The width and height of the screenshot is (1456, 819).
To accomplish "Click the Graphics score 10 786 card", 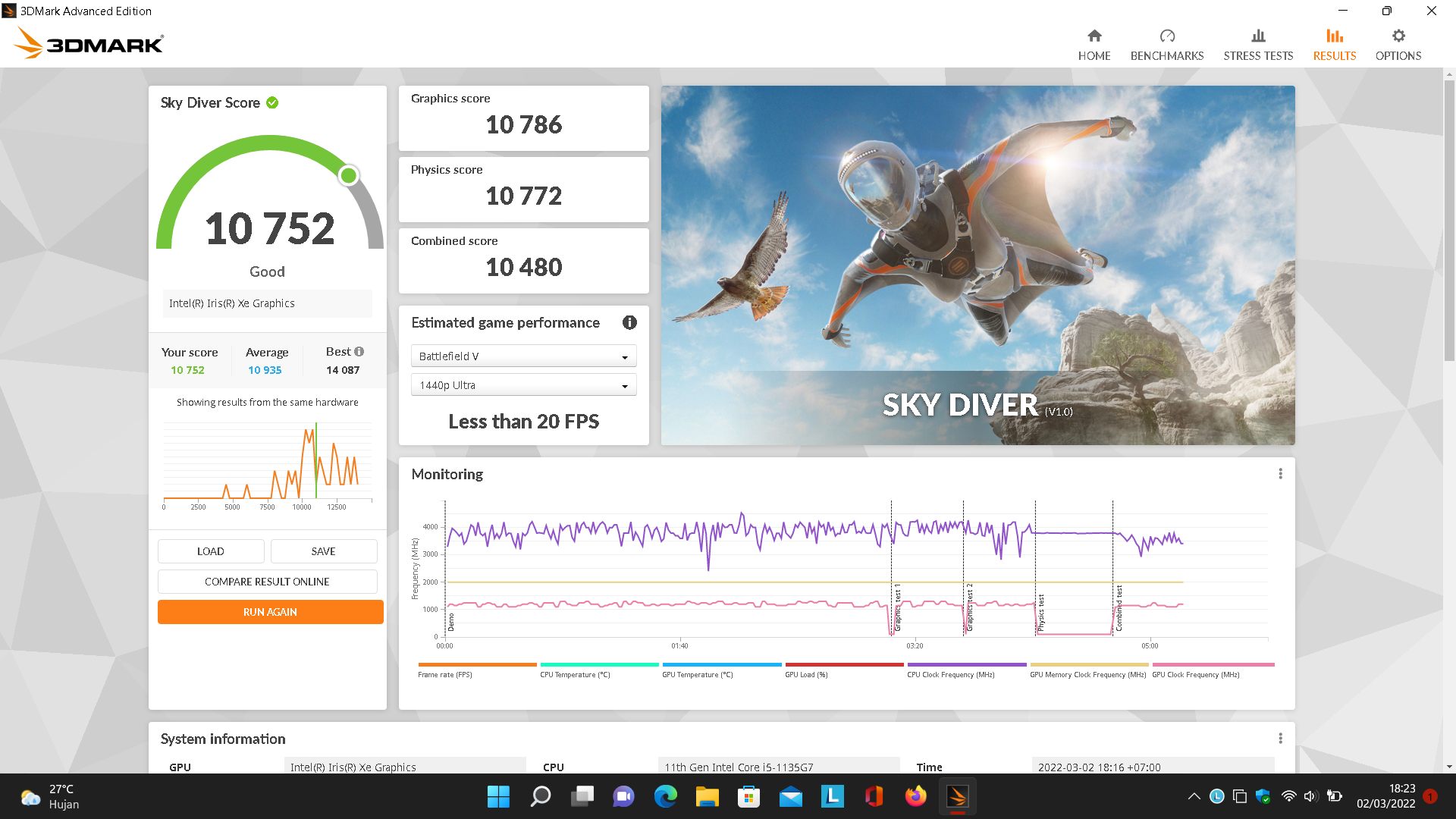I will tap(523, 118).
